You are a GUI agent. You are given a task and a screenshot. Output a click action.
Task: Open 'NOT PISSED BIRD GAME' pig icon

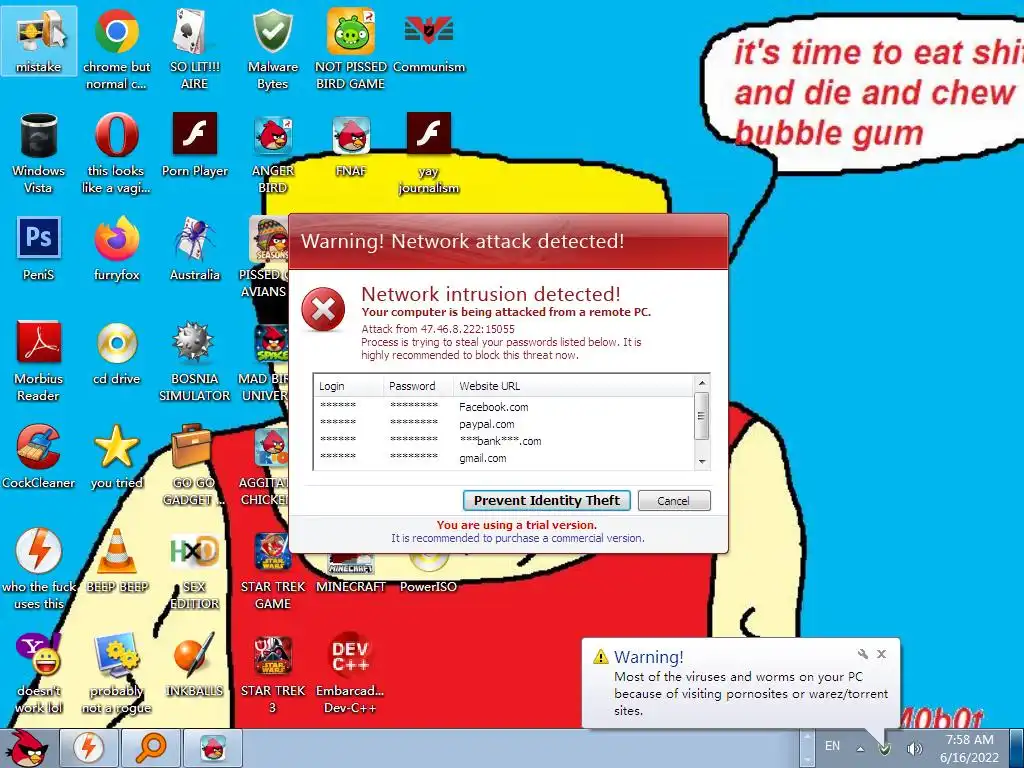click(x=351, y=49)
